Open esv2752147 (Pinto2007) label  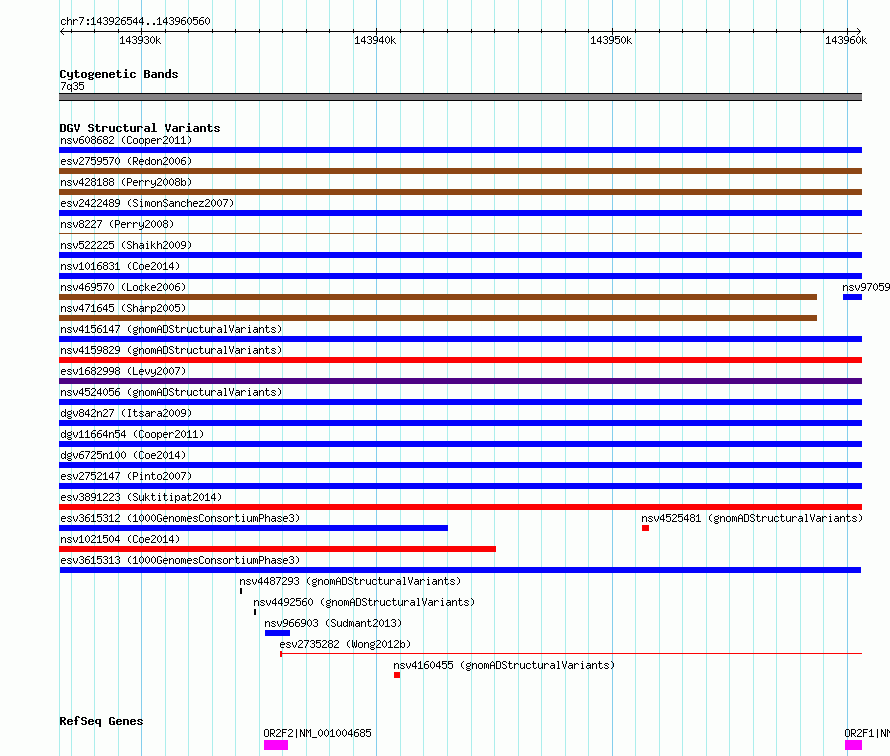(x=126, y=476)
